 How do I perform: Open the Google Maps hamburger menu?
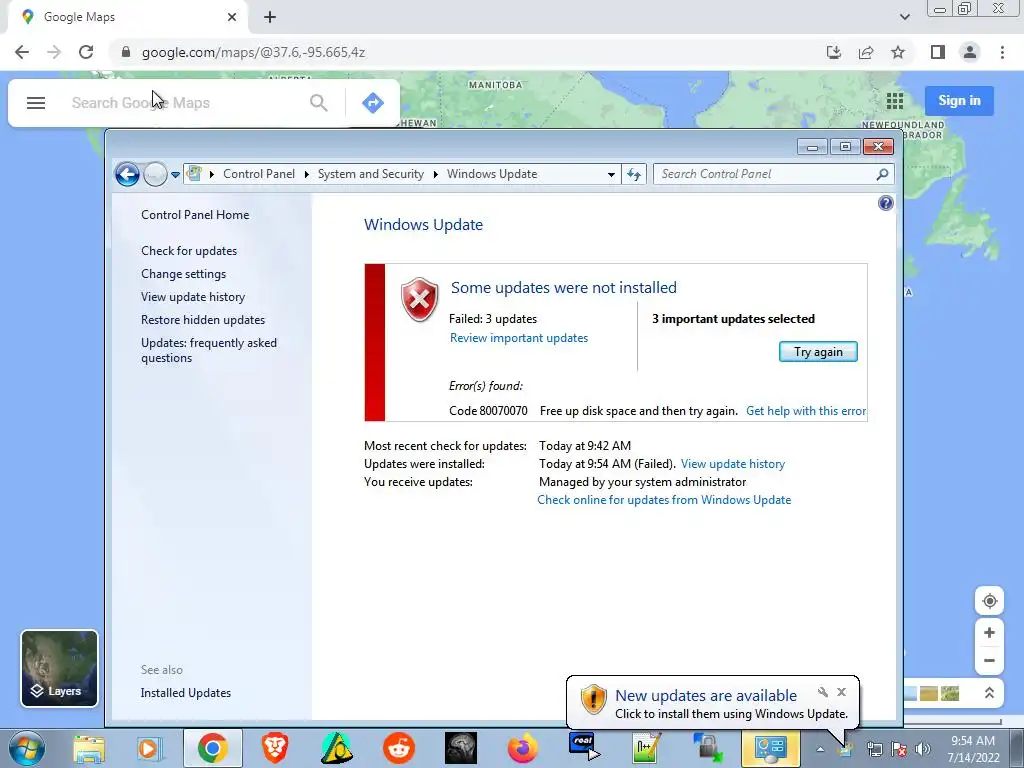pyautogui.click(x=36, y=103)
